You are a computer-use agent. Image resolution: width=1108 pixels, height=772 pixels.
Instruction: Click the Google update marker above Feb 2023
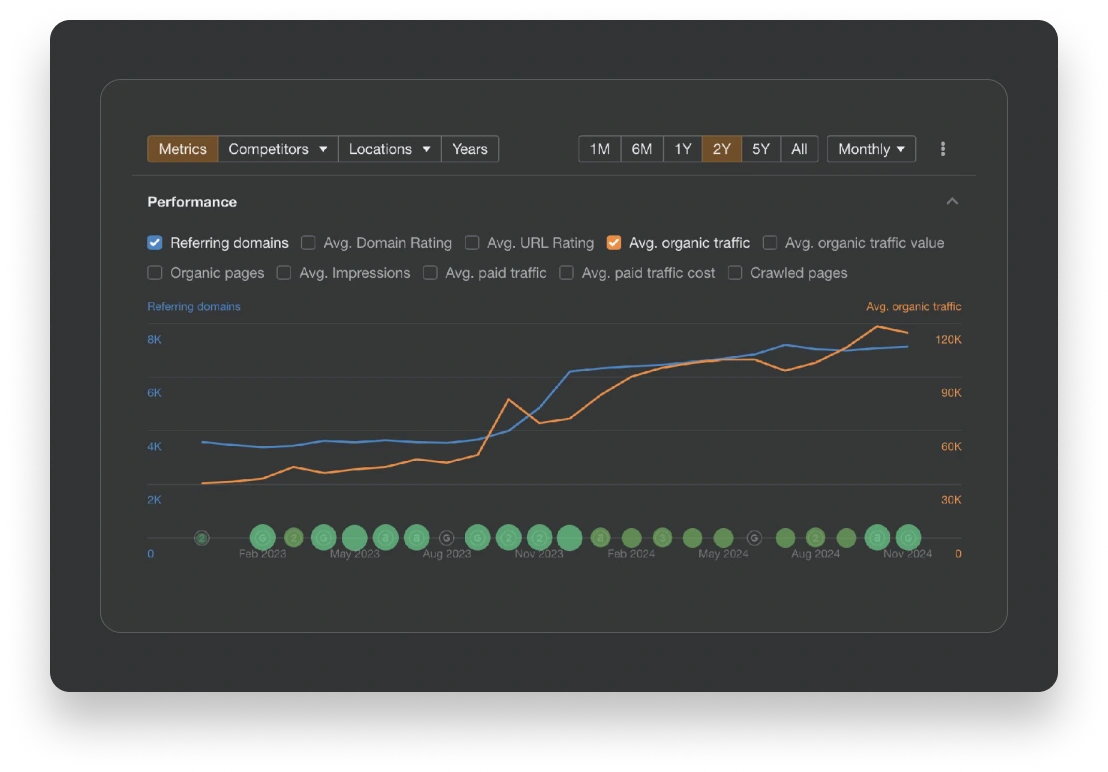coord(262,538)
